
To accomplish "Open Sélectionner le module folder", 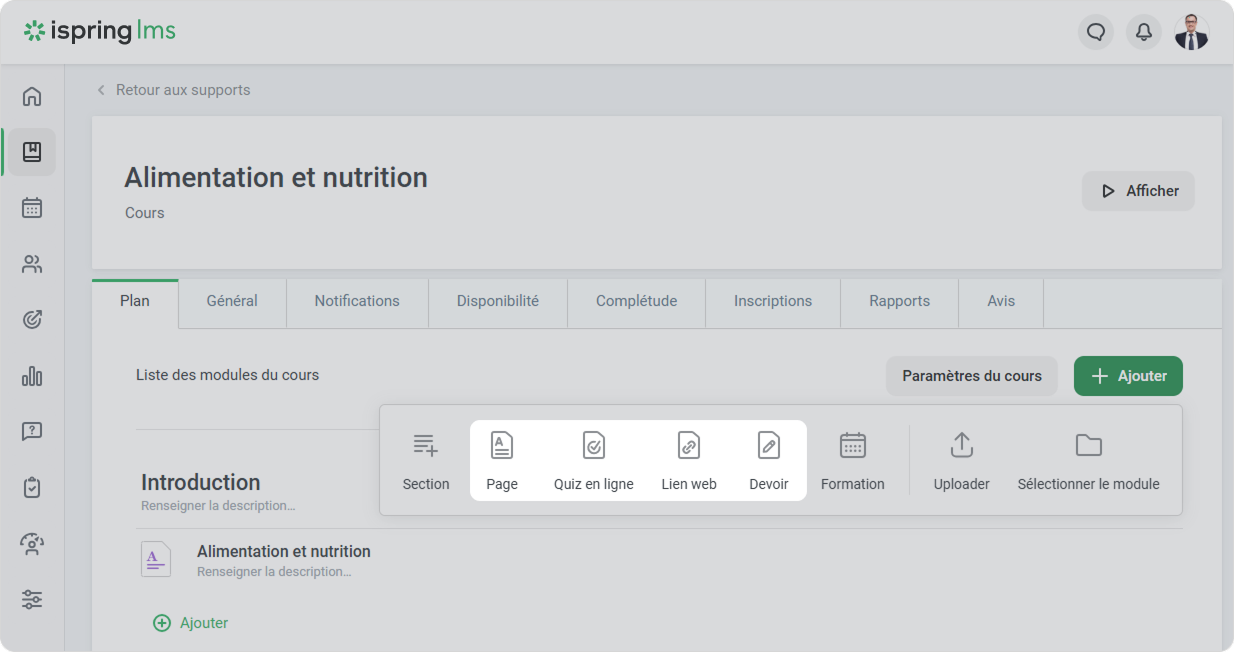I will 1088,446.
